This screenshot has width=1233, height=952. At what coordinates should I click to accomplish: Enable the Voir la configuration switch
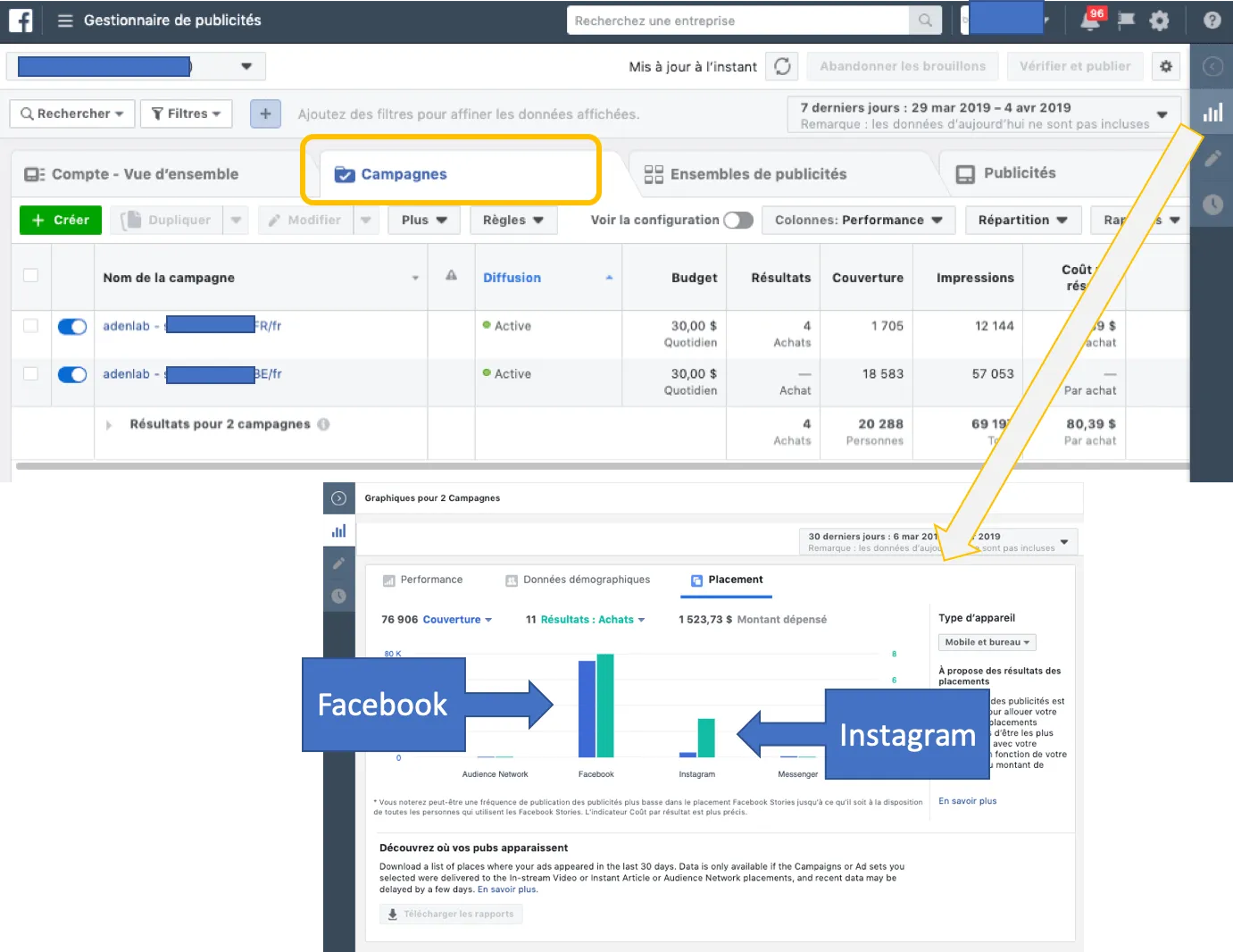coord(738,220)
